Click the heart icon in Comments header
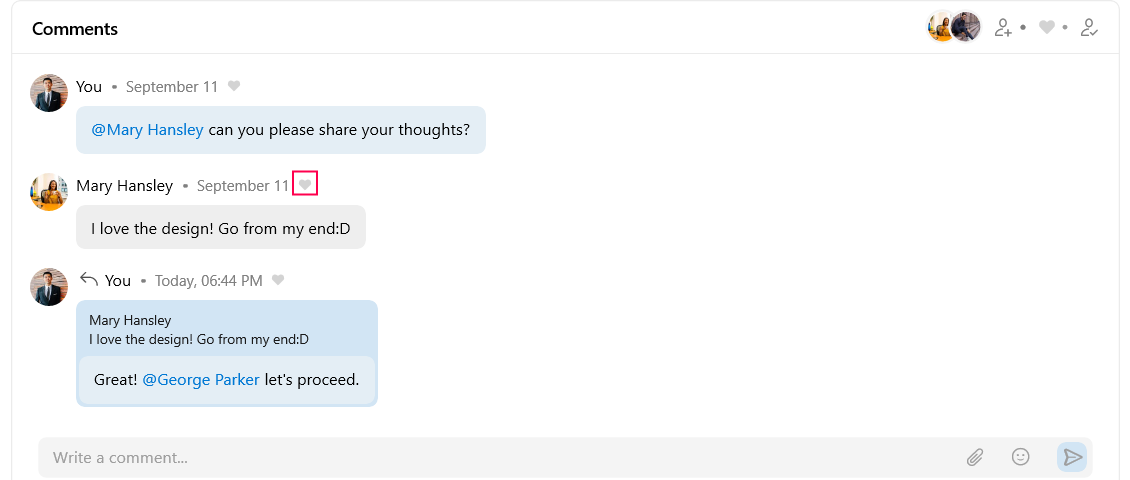The width and height of the screenshot is (1130, 480). point(1047,28)
